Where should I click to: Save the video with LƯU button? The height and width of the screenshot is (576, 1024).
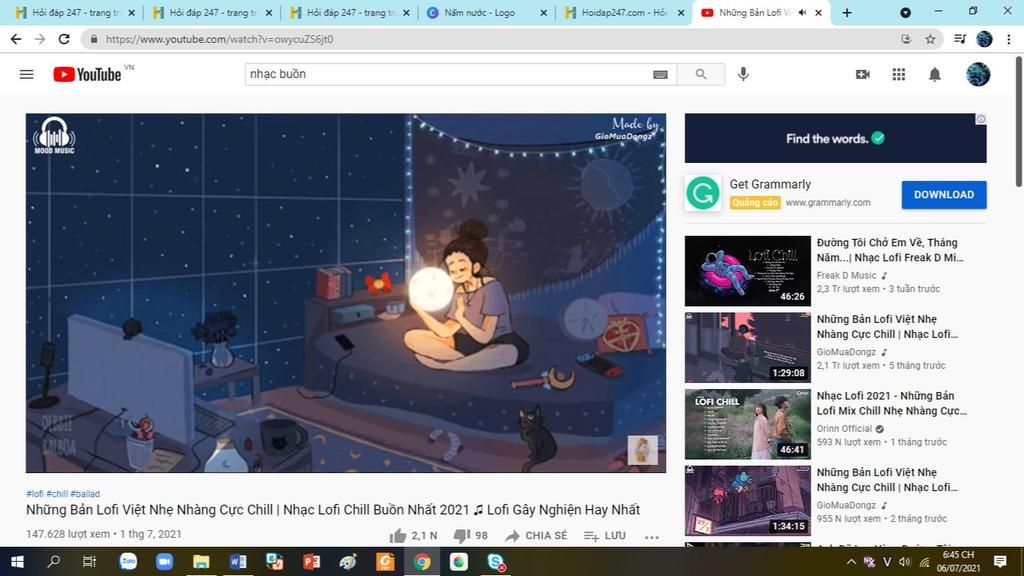(605, 536)
